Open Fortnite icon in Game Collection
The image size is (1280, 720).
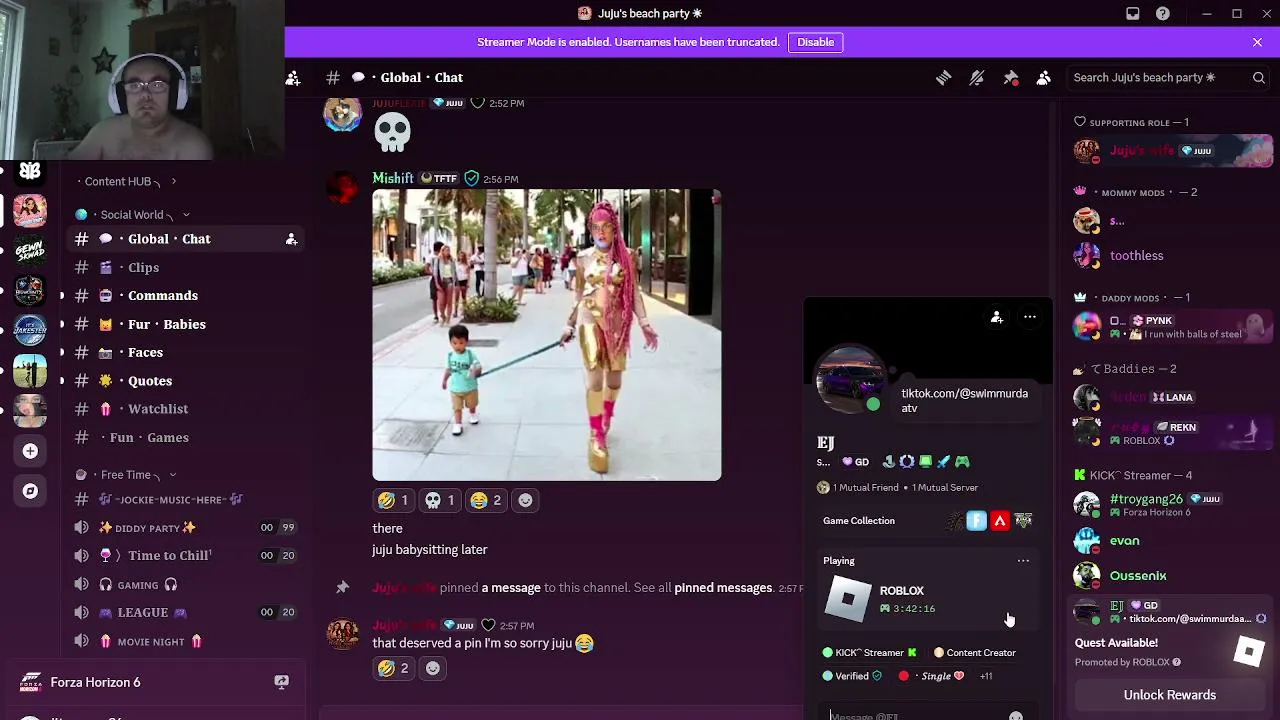pos(977,521)
